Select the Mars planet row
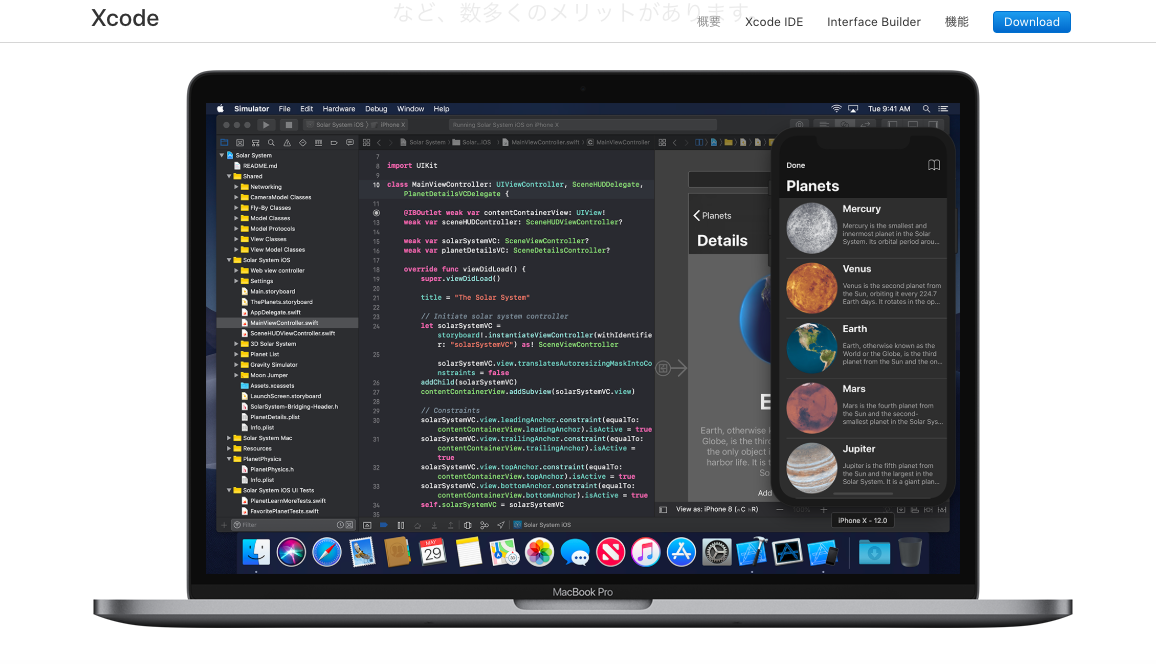1156x664 pixels. pyautogui.click(x=863, y=408)
